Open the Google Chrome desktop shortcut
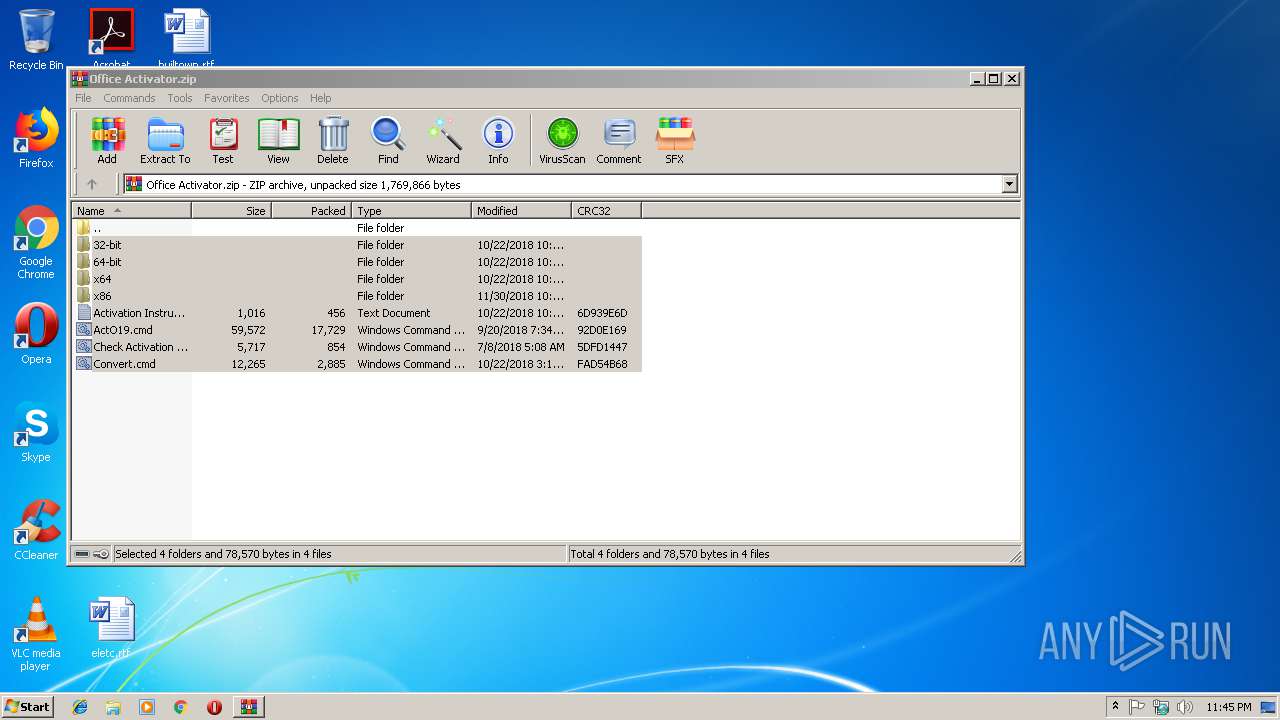Image resolution: width=1280 pixels, height=720 pixels. (x=36, y=243)
